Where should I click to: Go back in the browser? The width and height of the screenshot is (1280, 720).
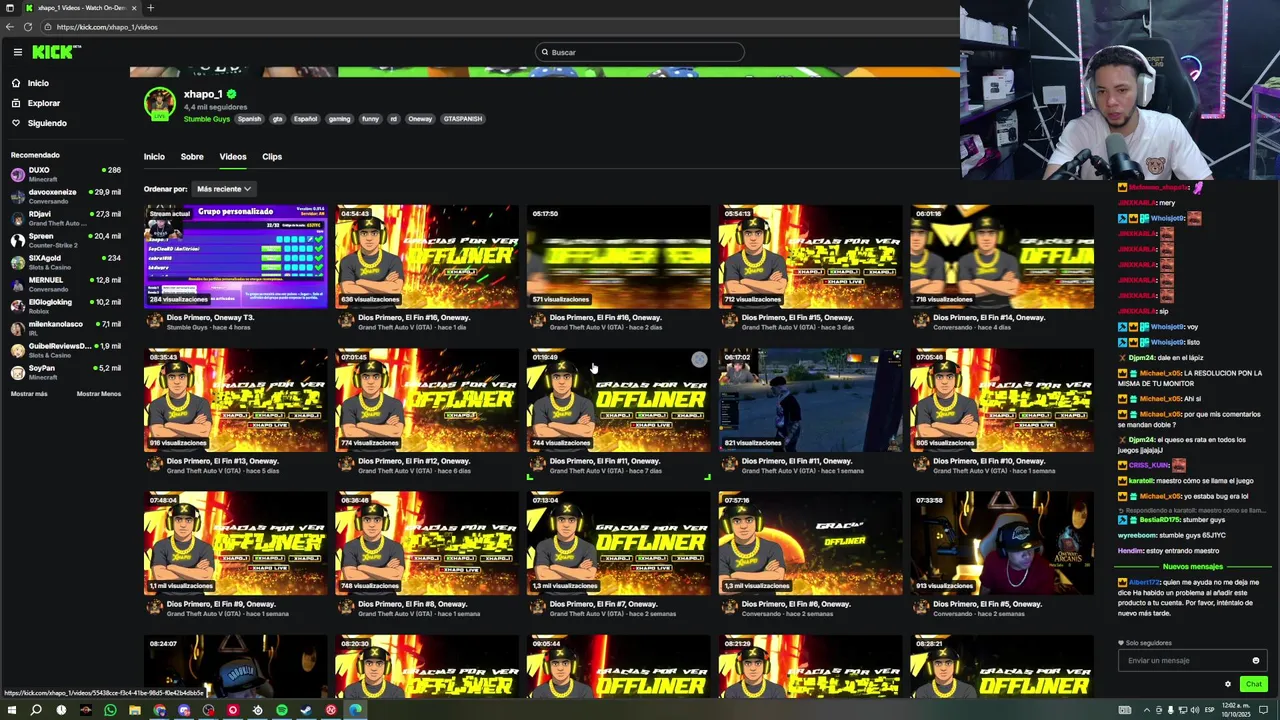(x=8, y=27)
